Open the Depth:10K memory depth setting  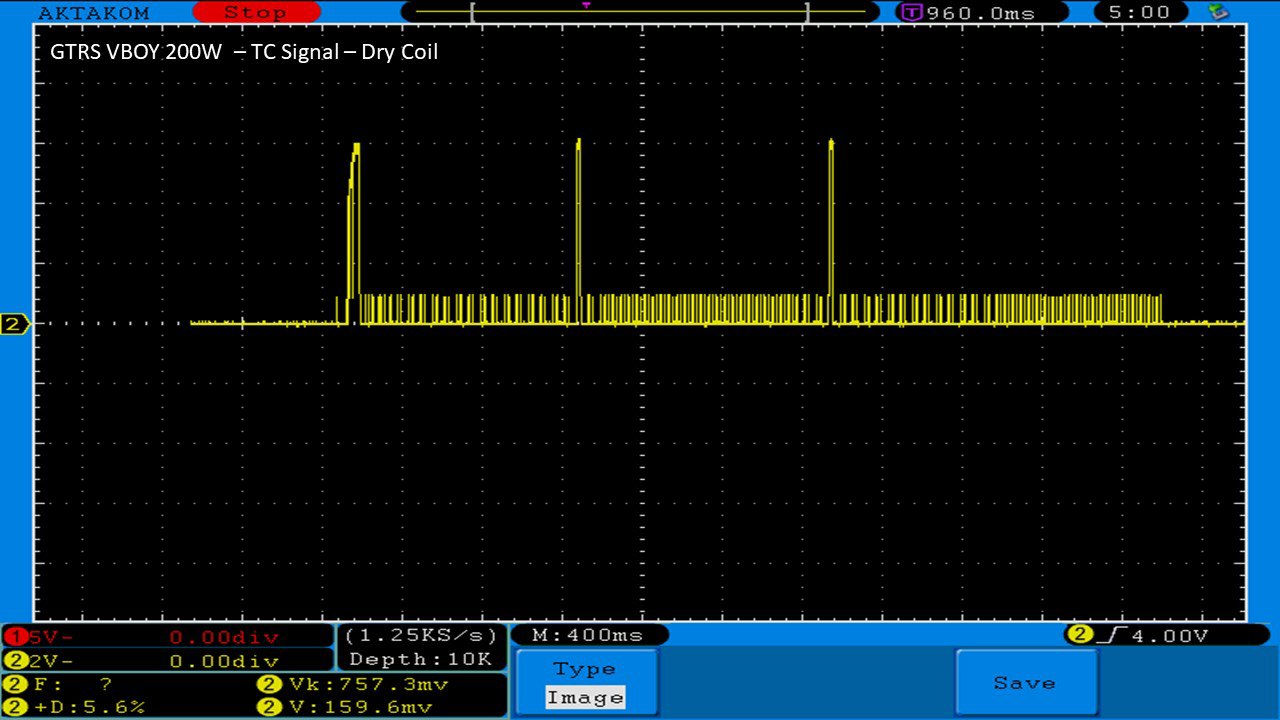[x=420, y=659]
